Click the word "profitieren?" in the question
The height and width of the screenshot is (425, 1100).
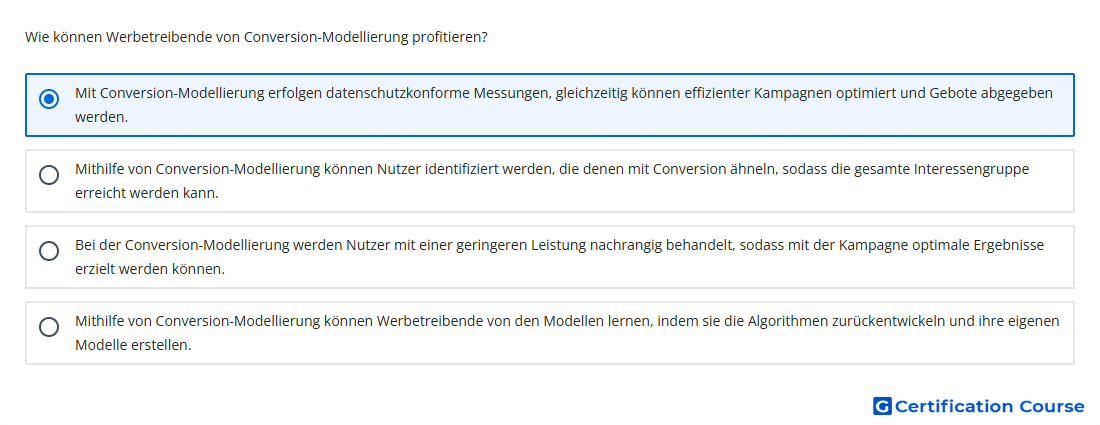pos(449,37)
